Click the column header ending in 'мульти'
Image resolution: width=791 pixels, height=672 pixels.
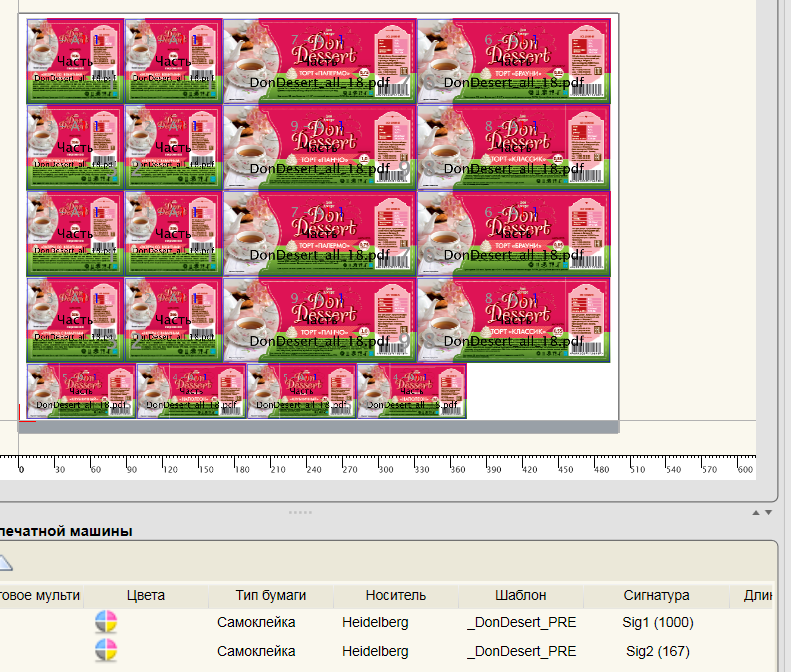[40, 595]
